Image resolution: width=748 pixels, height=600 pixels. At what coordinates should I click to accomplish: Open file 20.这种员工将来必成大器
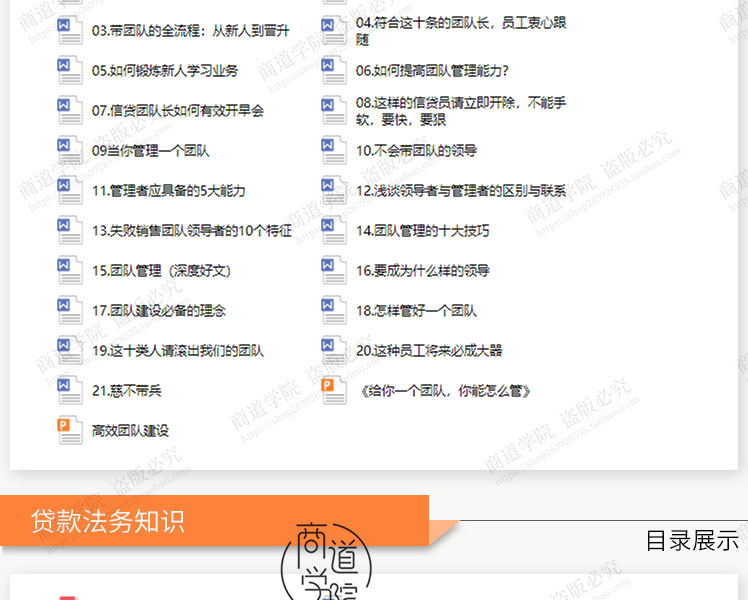(428, 351)
